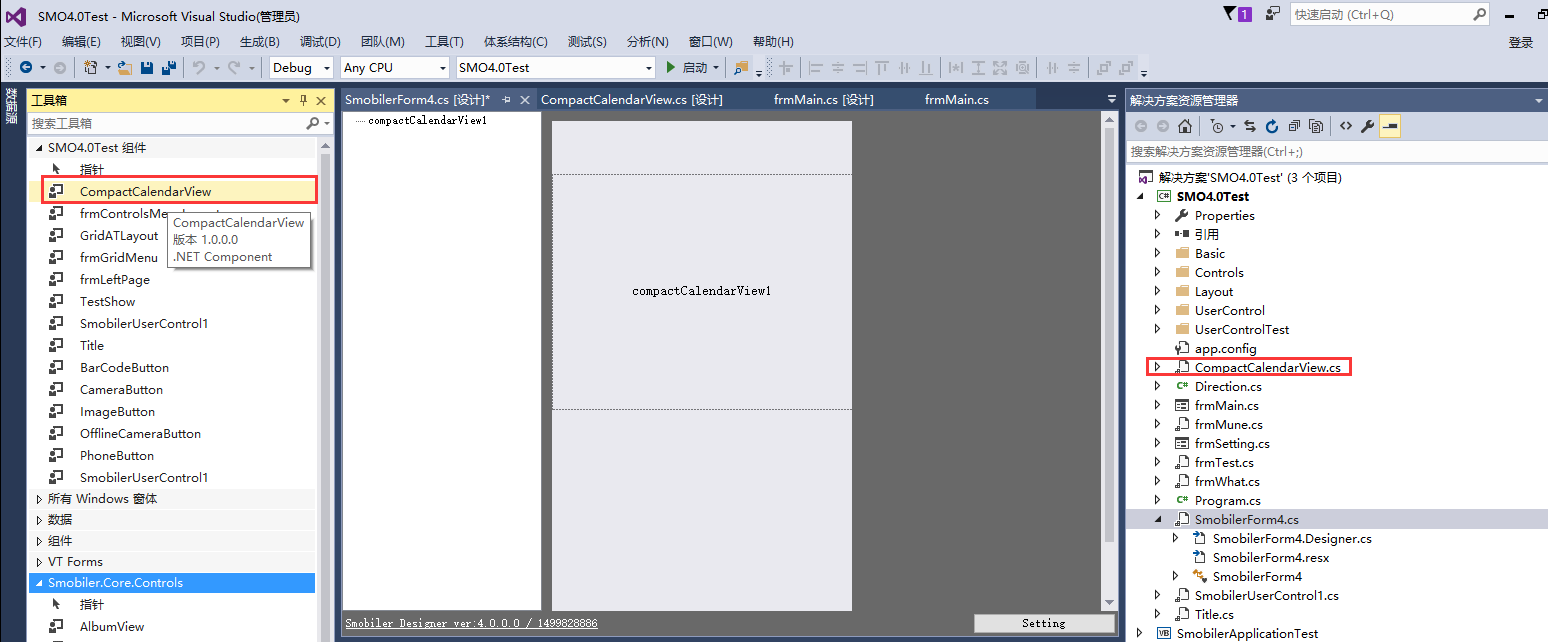This screenshot has width=1548, height=642.
Task: Open the 帮助(H) menu
Action: pyautogui.click(x=773, y=41)
